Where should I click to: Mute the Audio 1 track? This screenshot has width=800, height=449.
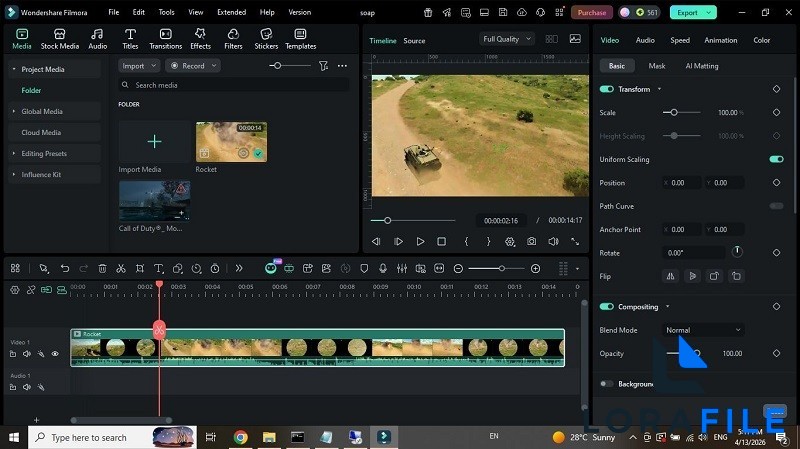27,387
